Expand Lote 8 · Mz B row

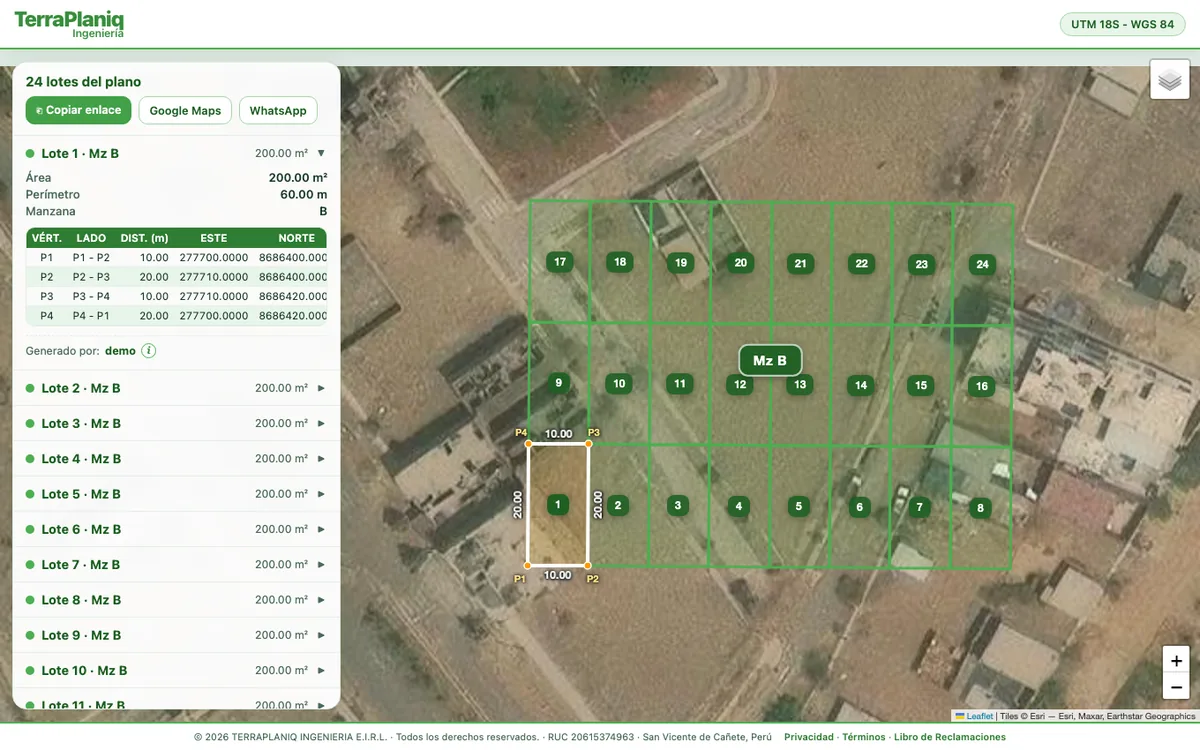click(x=176, y=600)
